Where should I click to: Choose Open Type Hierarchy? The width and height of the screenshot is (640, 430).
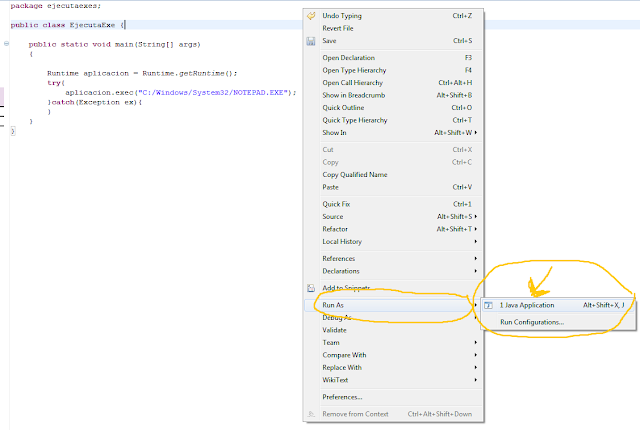click(x=393, y=70)
